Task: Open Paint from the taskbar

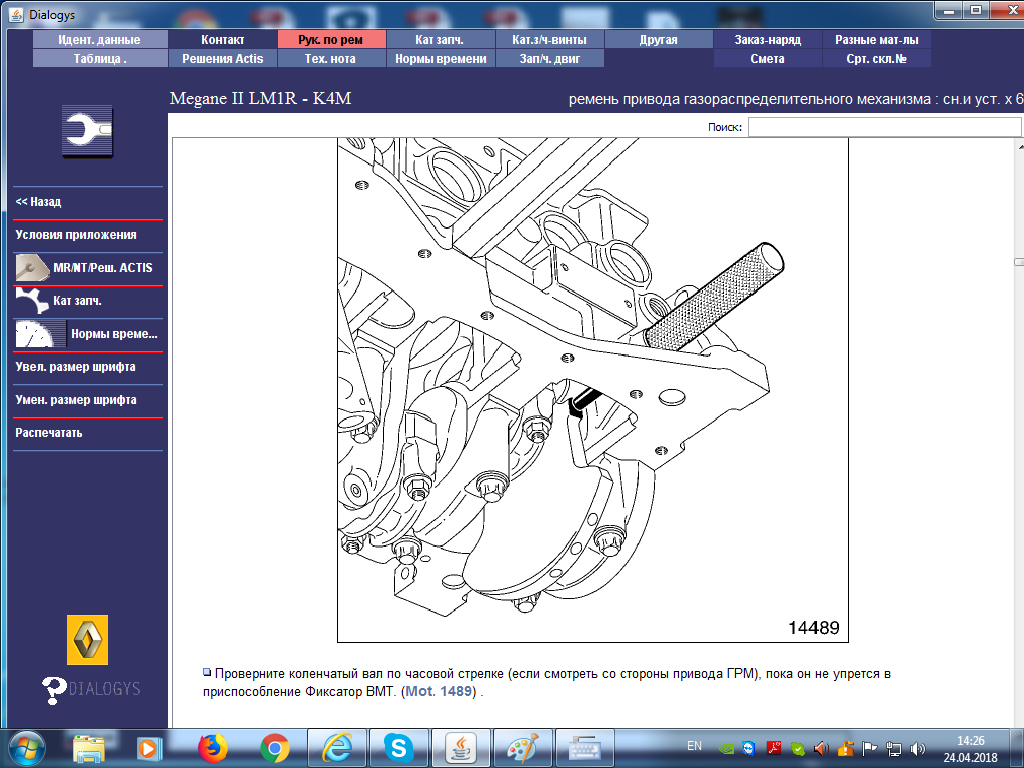Action: [522, 748]
